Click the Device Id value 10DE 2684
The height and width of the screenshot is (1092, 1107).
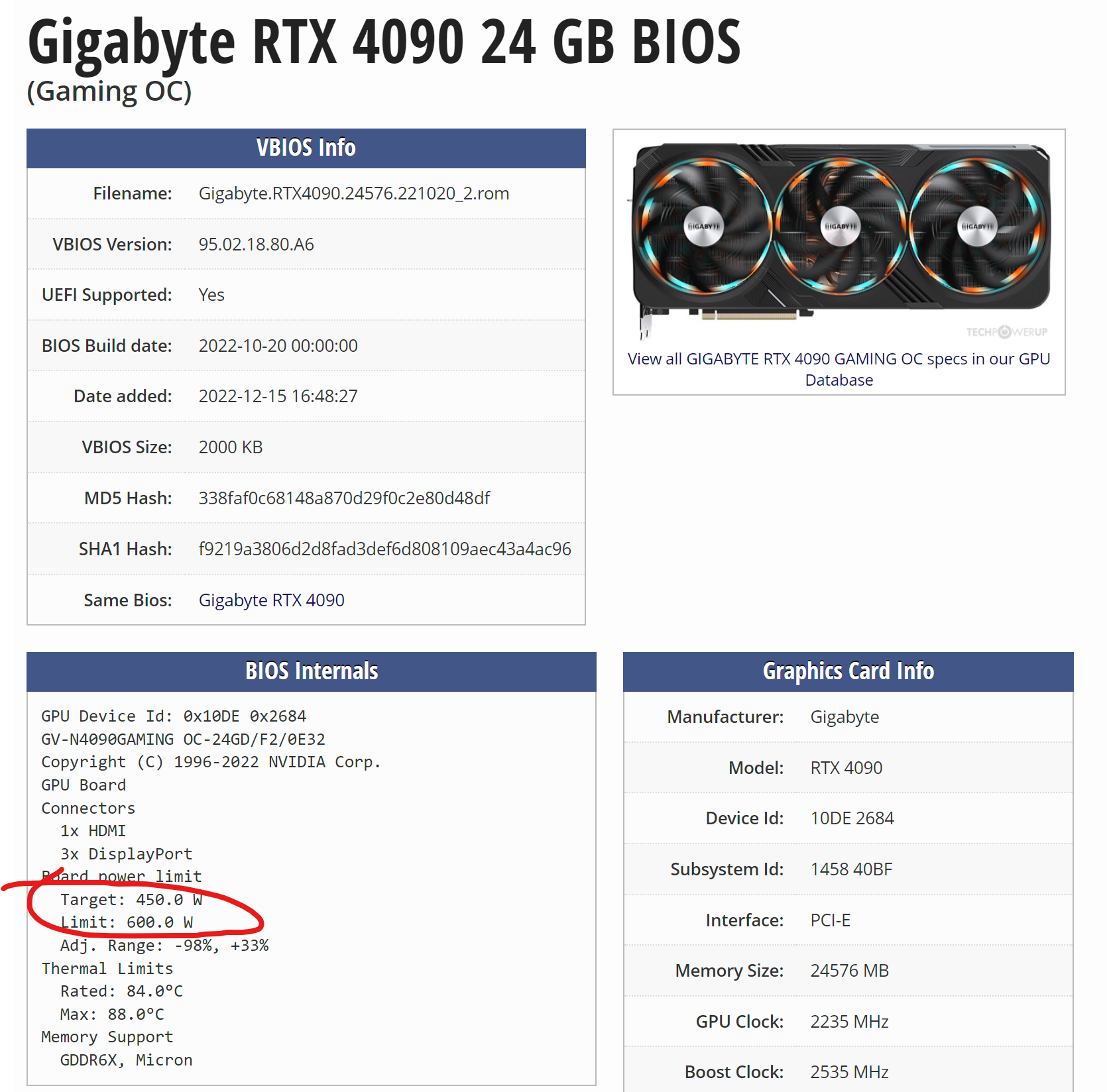pyautogui.click(x=852, y=818)
